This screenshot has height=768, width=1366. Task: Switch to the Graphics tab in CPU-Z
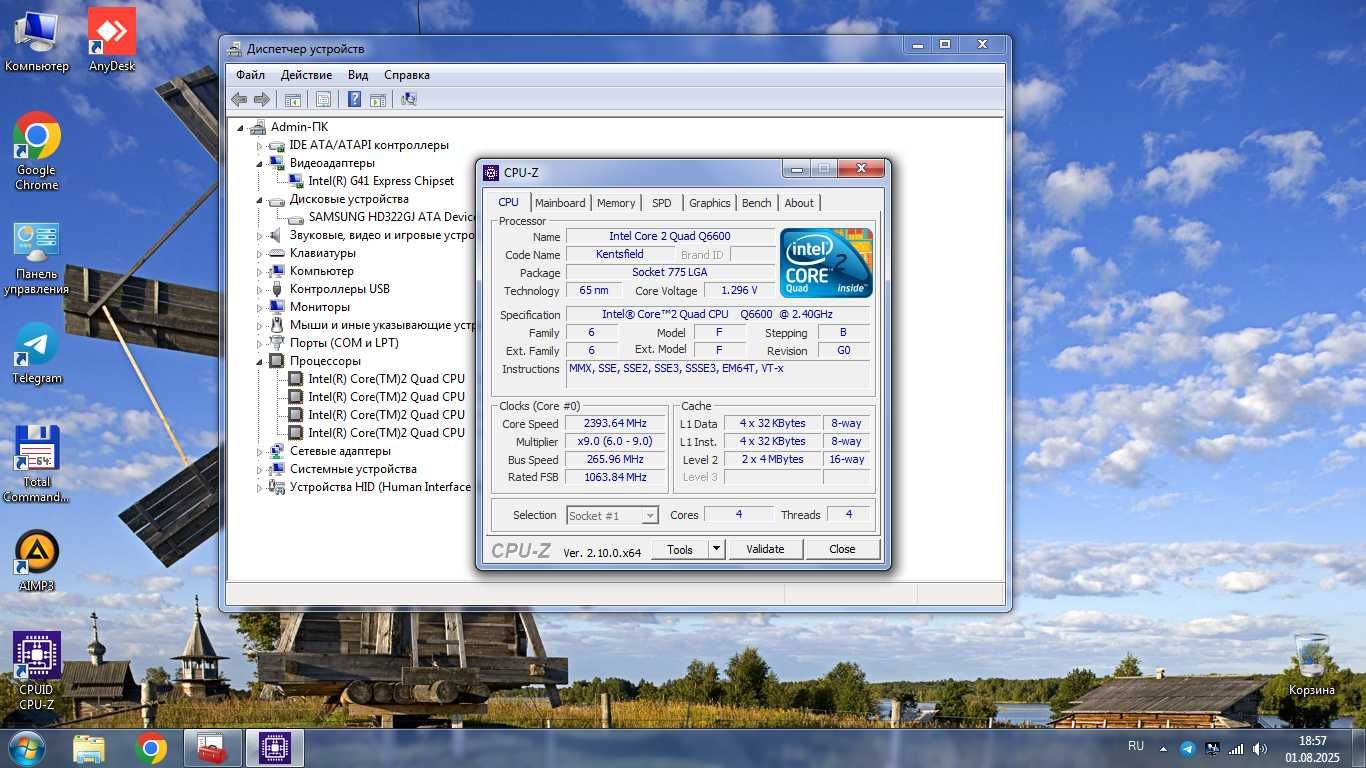tap(710, 203)
